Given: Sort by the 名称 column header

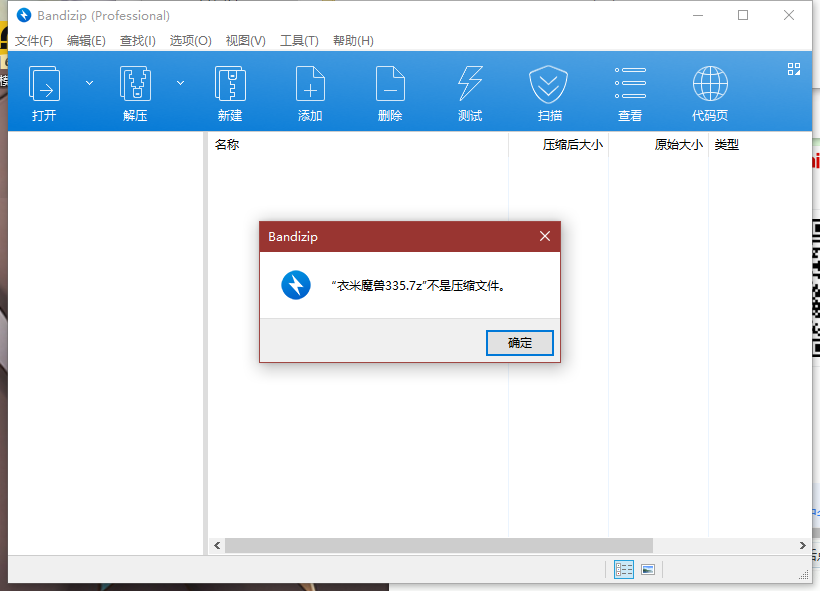Looking at the screenshot, I should [358, 145].
